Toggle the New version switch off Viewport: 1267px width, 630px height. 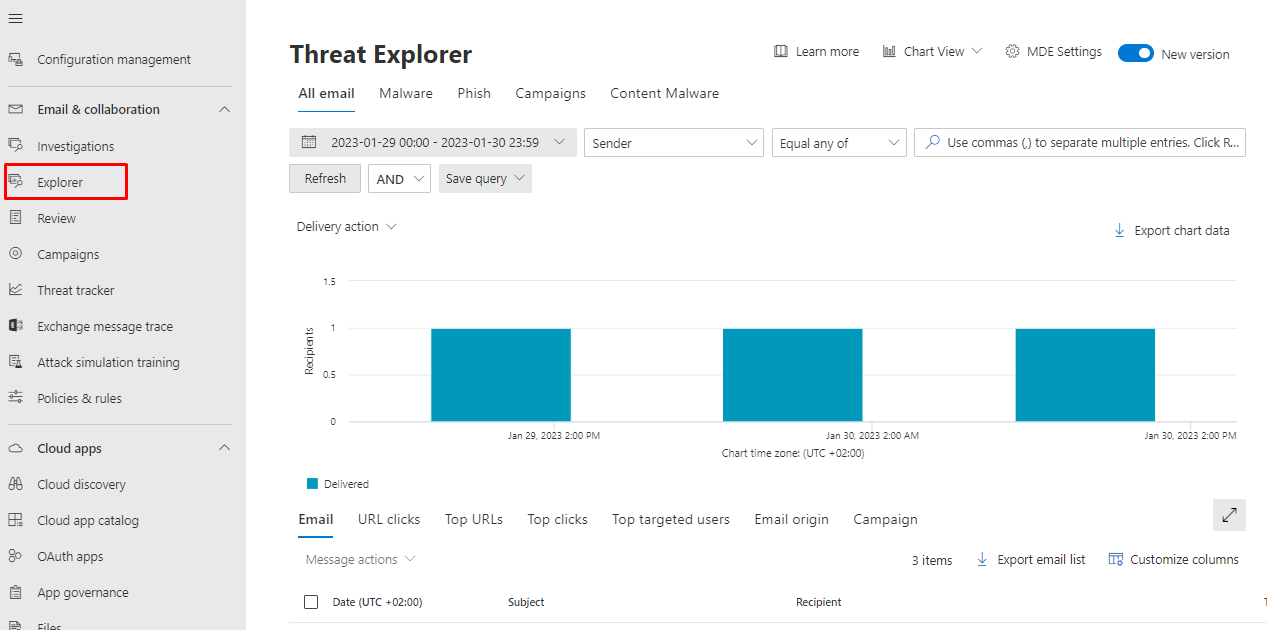[x=1135, y=53]
